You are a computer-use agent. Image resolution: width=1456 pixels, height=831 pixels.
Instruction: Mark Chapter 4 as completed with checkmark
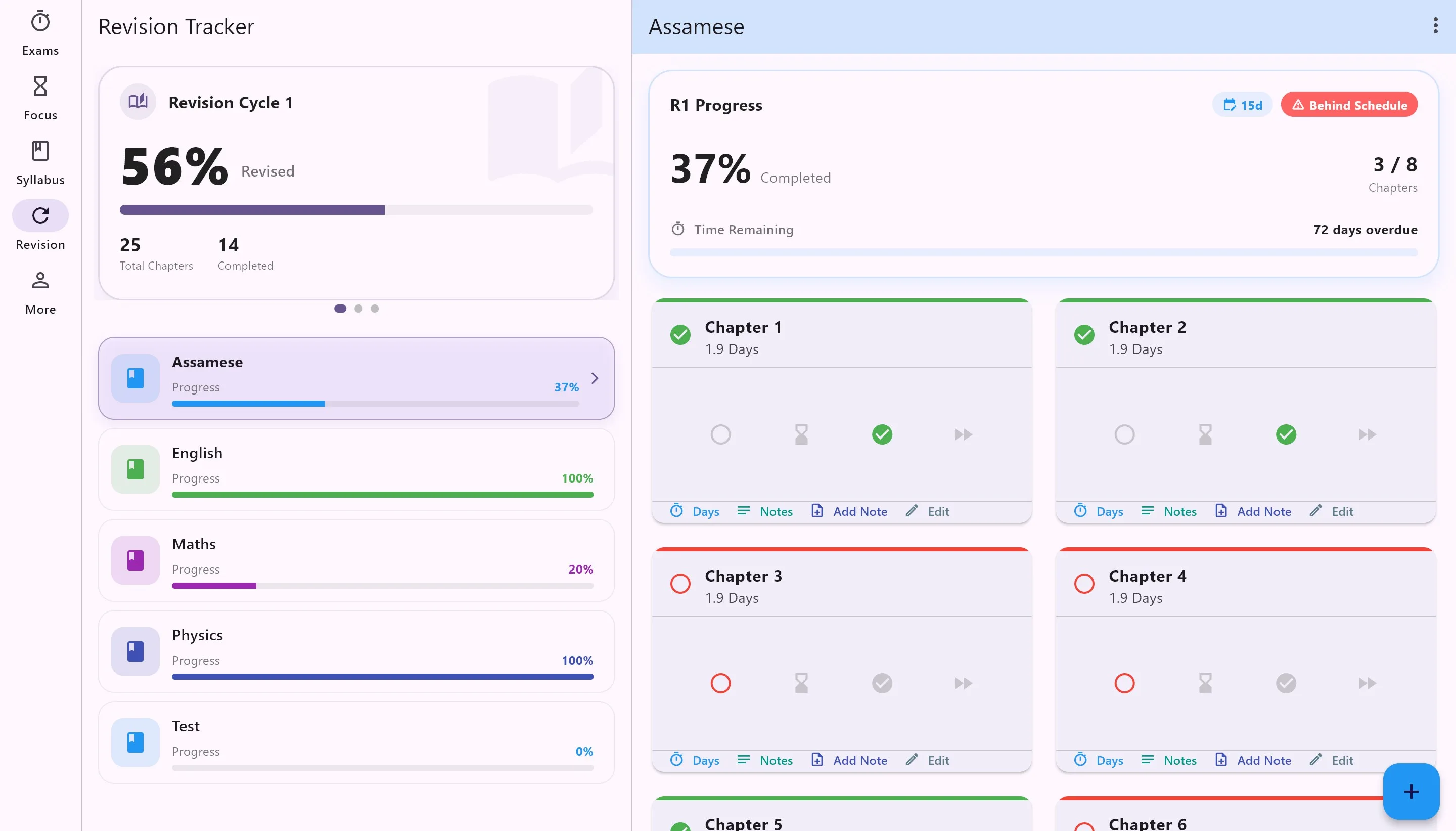click(1286, 683)
